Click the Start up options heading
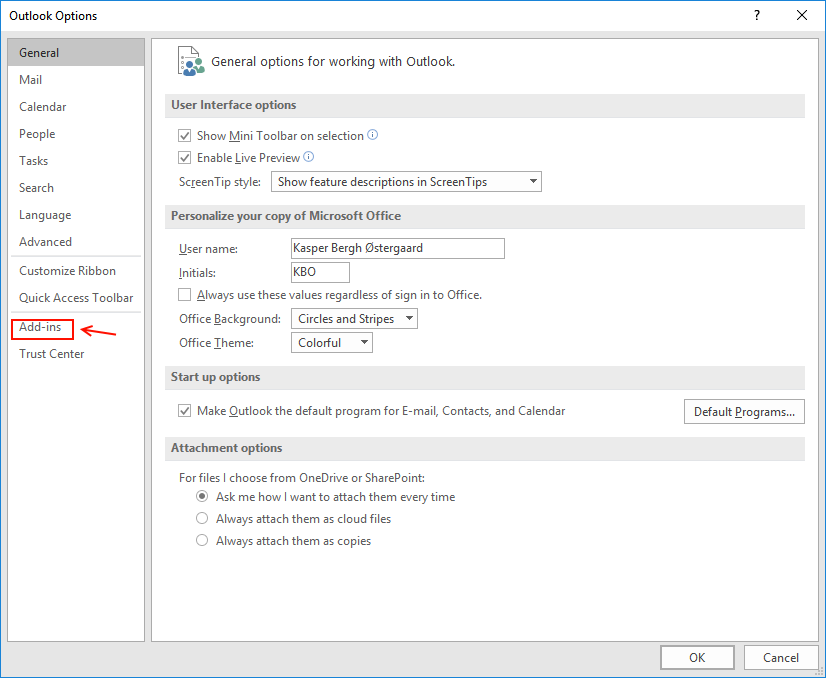This screenshot has height=678, width=826. click(215, 377)
